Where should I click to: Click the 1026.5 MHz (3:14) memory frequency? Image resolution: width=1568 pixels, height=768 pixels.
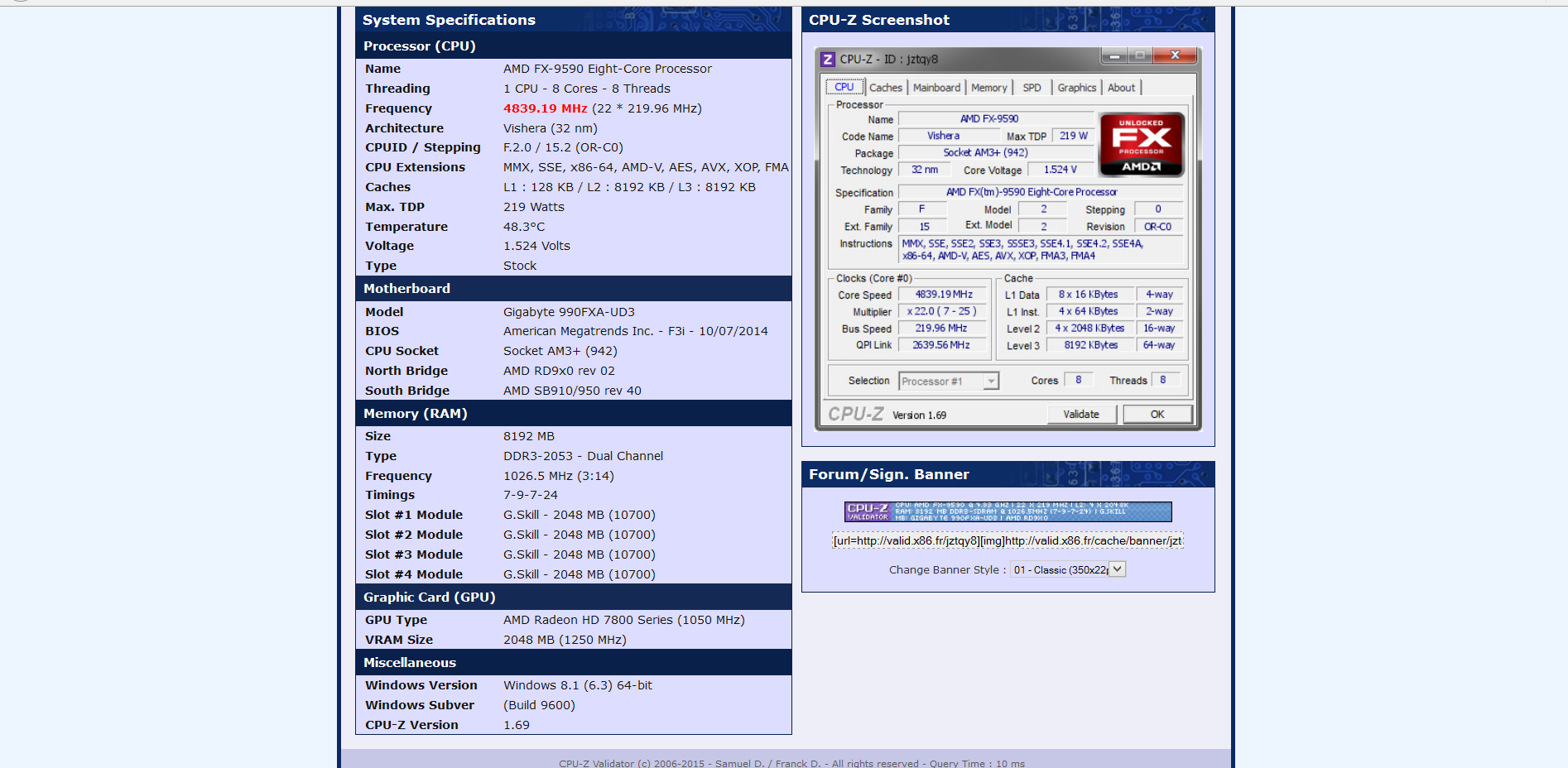[x=559, y=476]
